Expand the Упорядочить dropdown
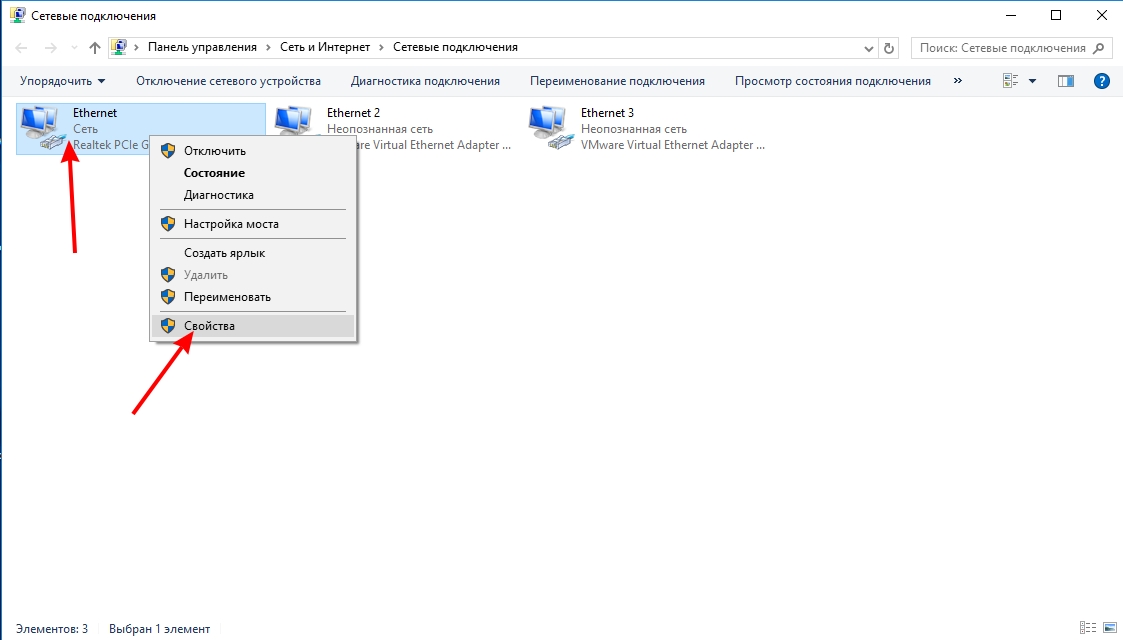Screen dimensions: 1123x640 click(62, 81)
